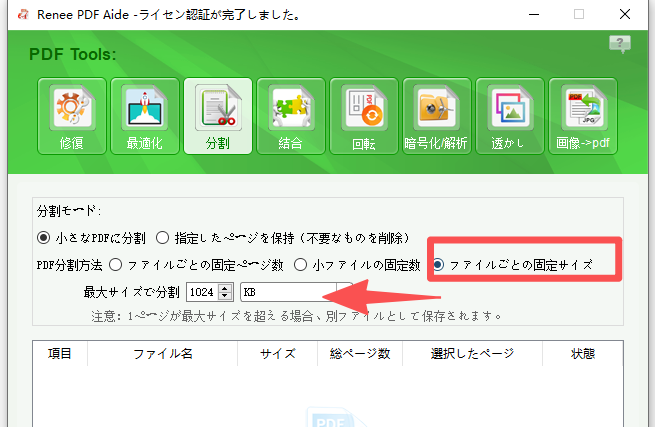Choose ファイルごとの固定サイズ split method
Viewport: 655px width, 427px height.
(x=438, y=265)
